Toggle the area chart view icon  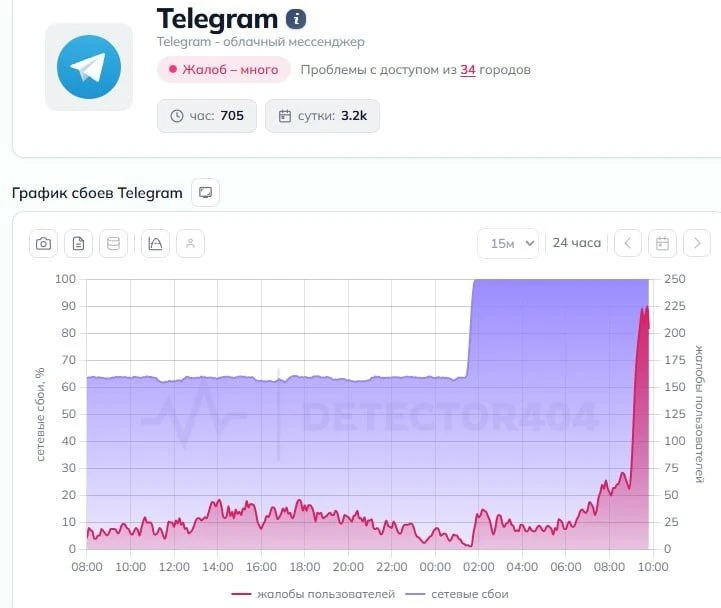click(x=155, y=243)
